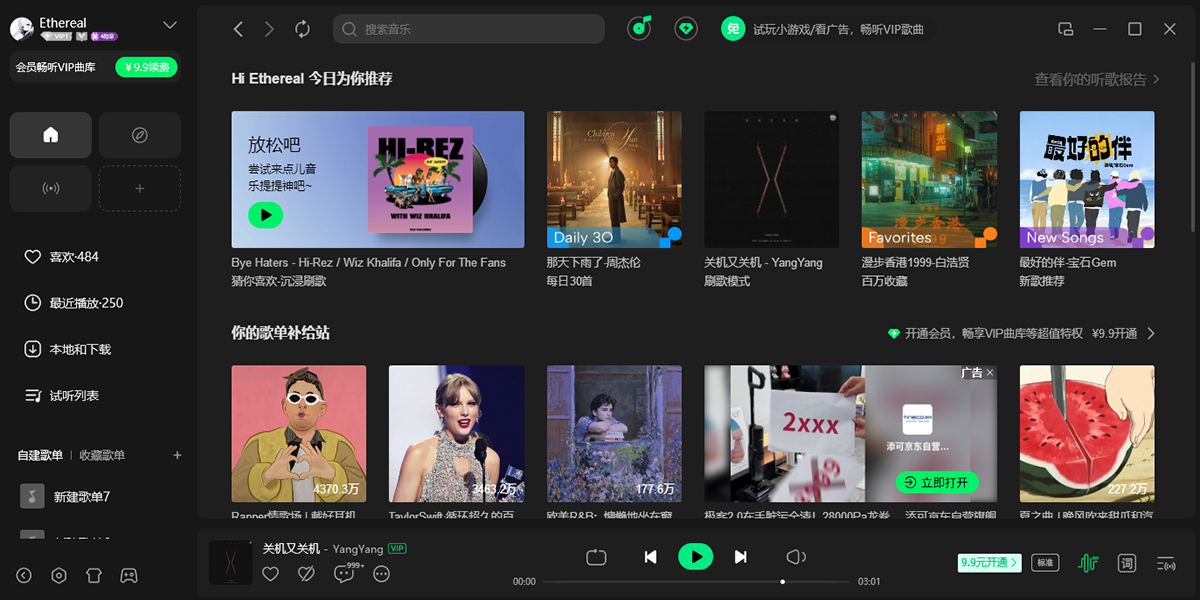Toggle the loop playback mode icon
The height and width of the screenshot is (600, 1200).
click(596, 557)
